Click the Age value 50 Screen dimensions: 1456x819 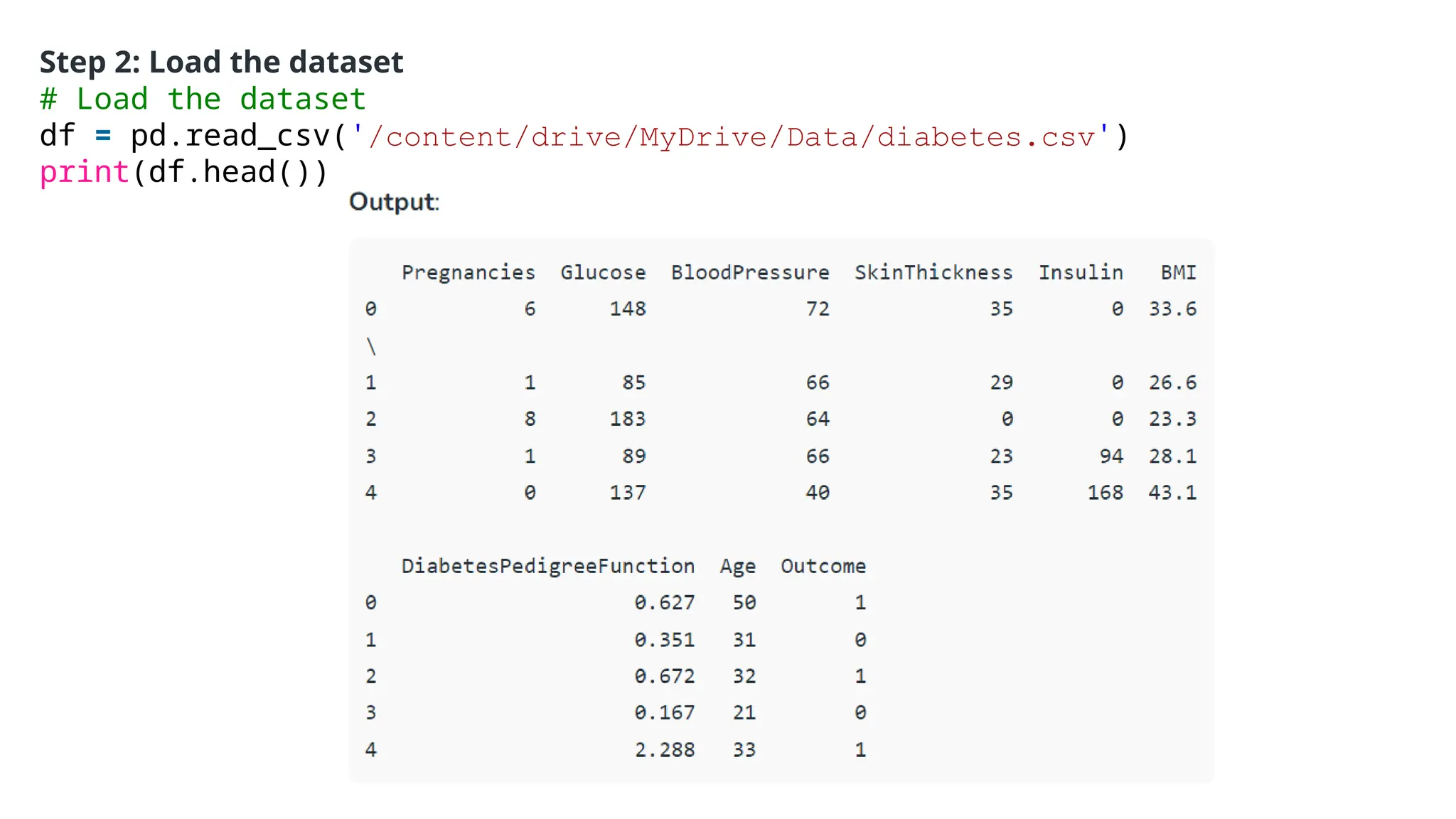pyautogui.click(x=744, y=603)
